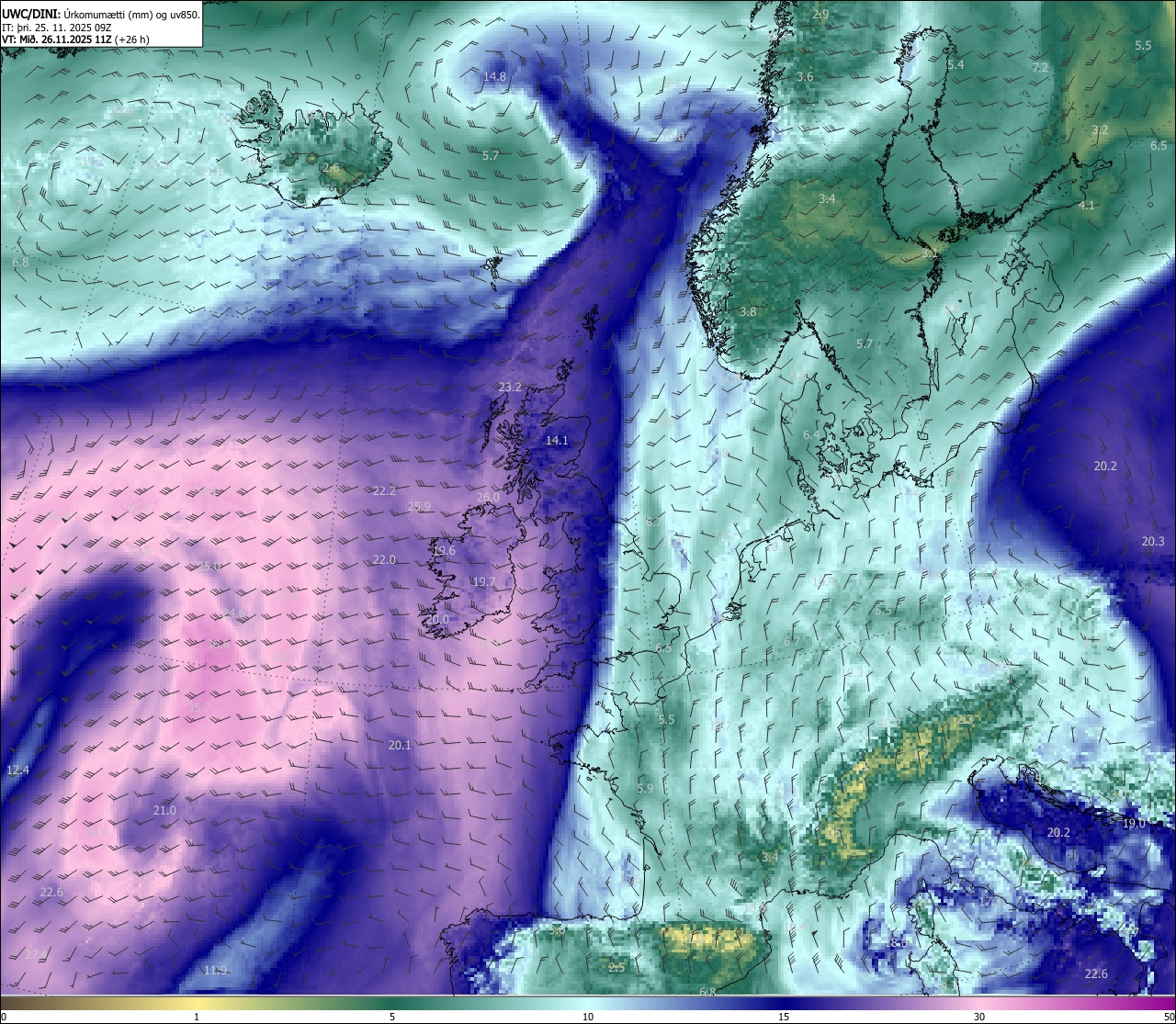Select the 2.6 value over Iceland
Screen dimensions: 1176x1024
pos(332,168)
